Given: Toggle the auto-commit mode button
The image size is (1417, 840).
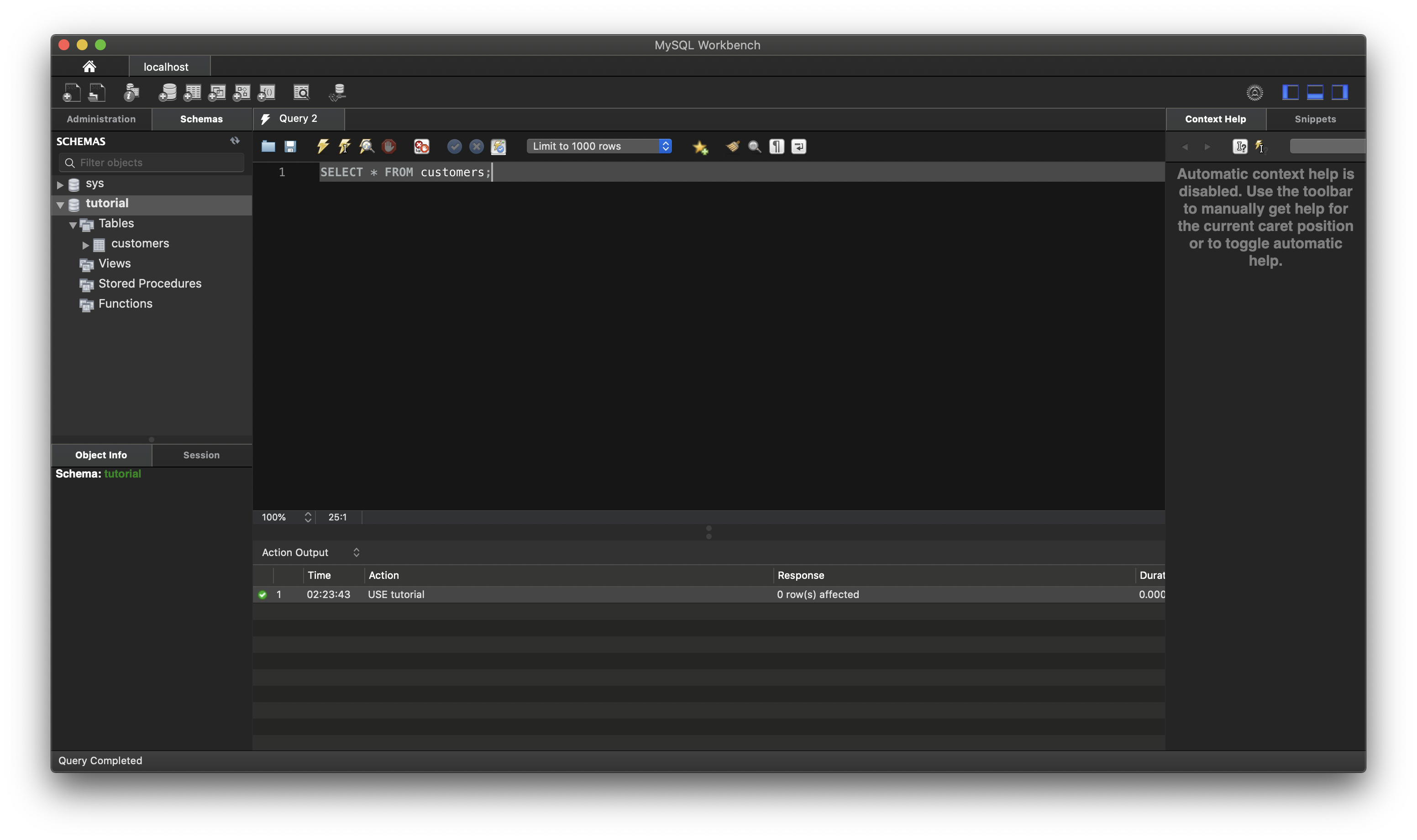Looking at the screenshot, I should tap(499, 147).
